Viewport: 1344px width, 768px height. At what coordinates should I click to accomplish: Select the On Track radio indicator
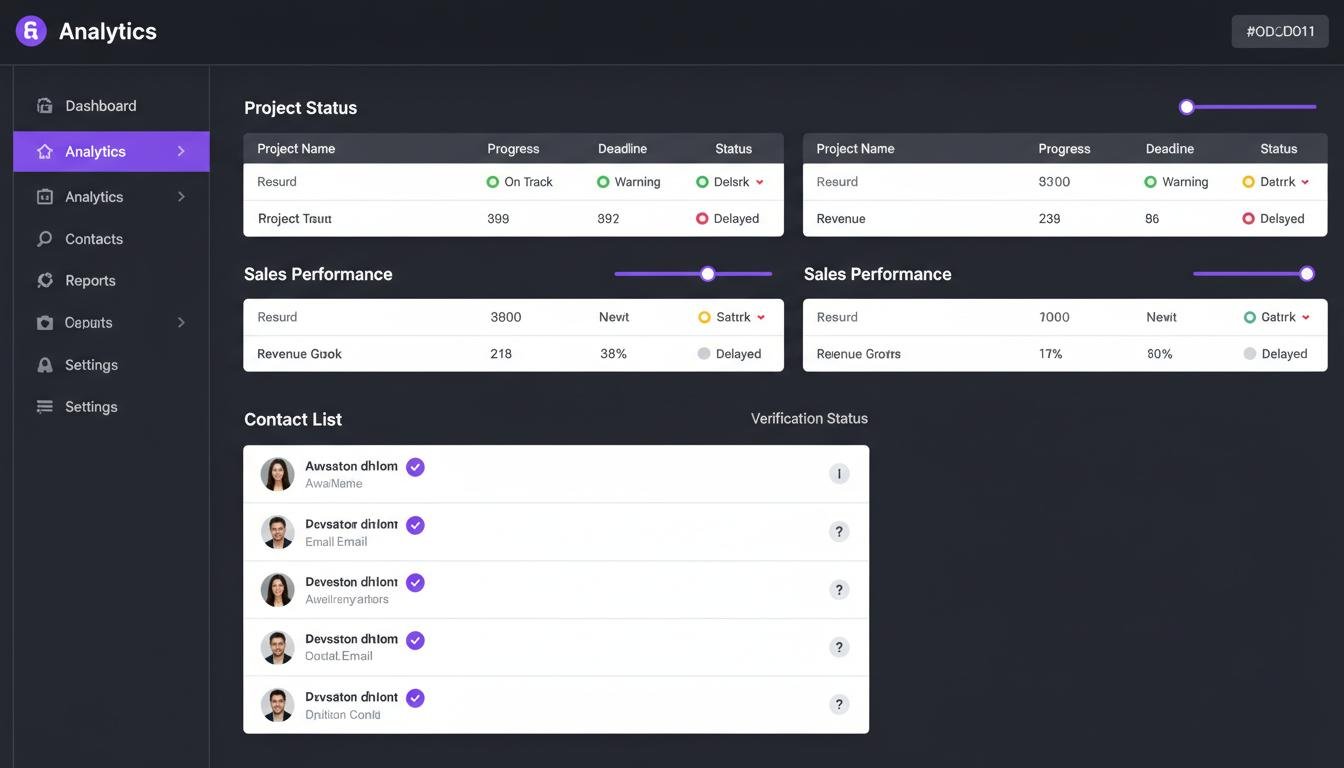coord(492,182)
